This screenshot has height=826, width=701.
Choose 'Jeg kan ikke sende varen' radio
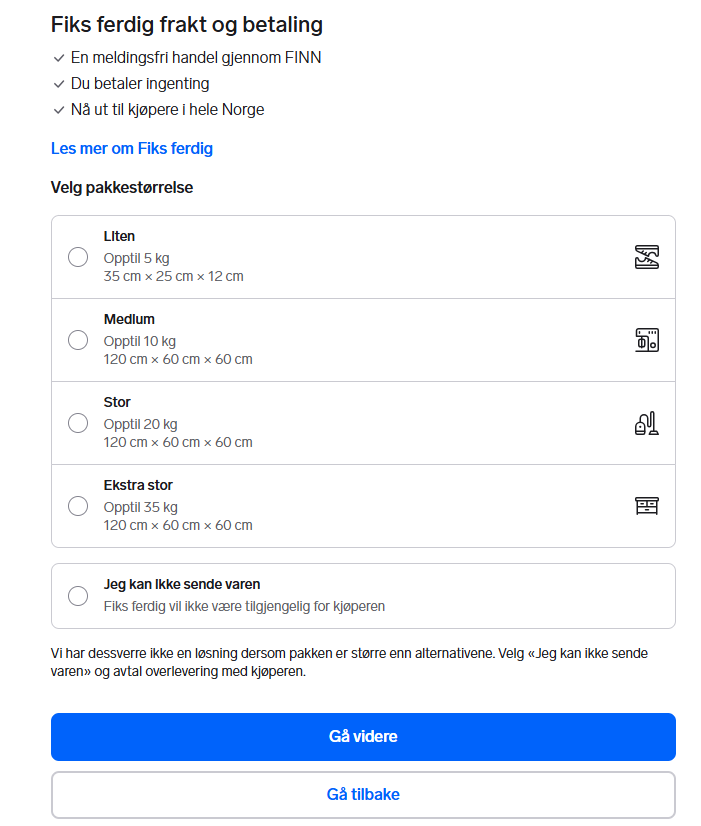point(78,596)
